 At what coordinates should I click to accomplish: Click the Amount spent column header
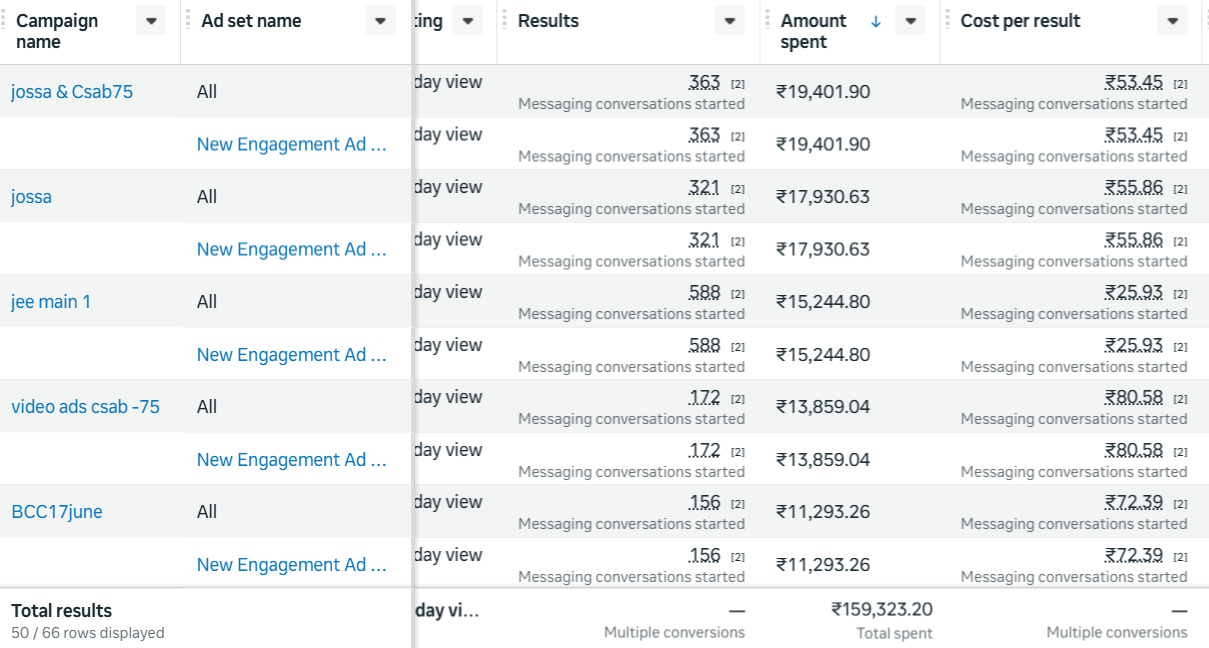tap(813, 31)
